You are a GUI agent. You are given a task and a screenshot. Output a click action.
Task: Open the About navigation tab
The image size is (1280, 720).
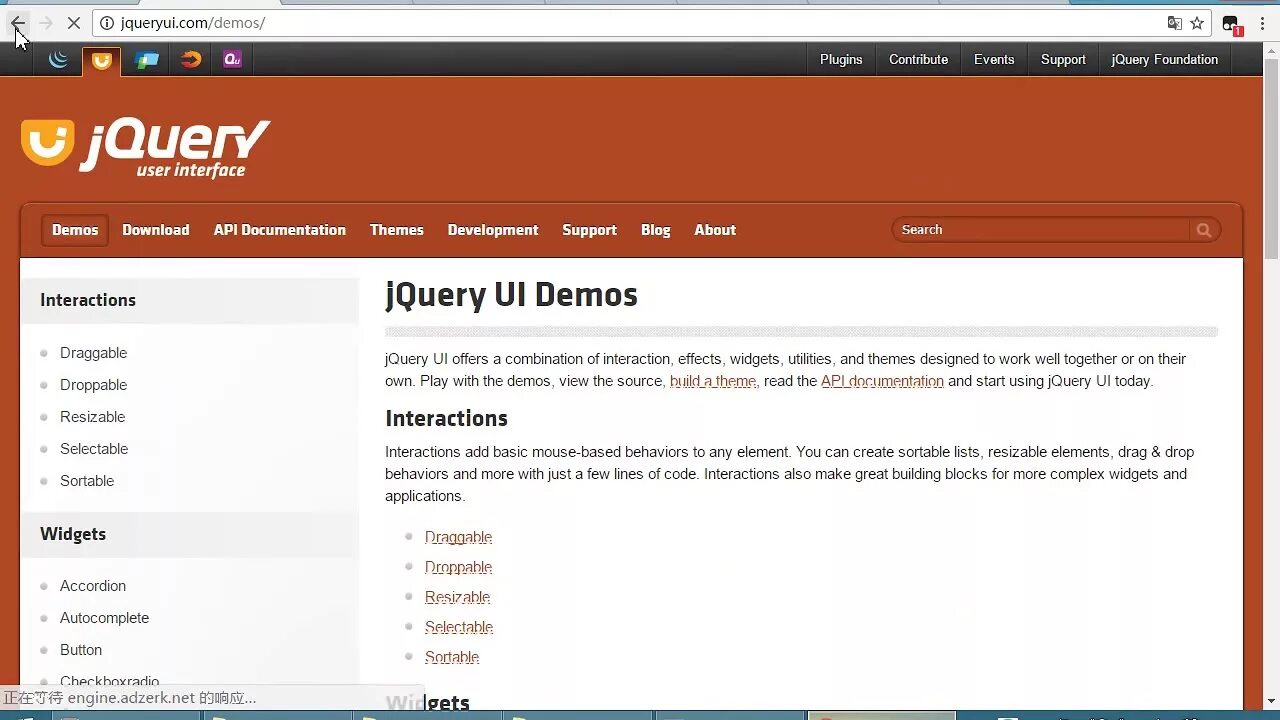tap(715, 230)
